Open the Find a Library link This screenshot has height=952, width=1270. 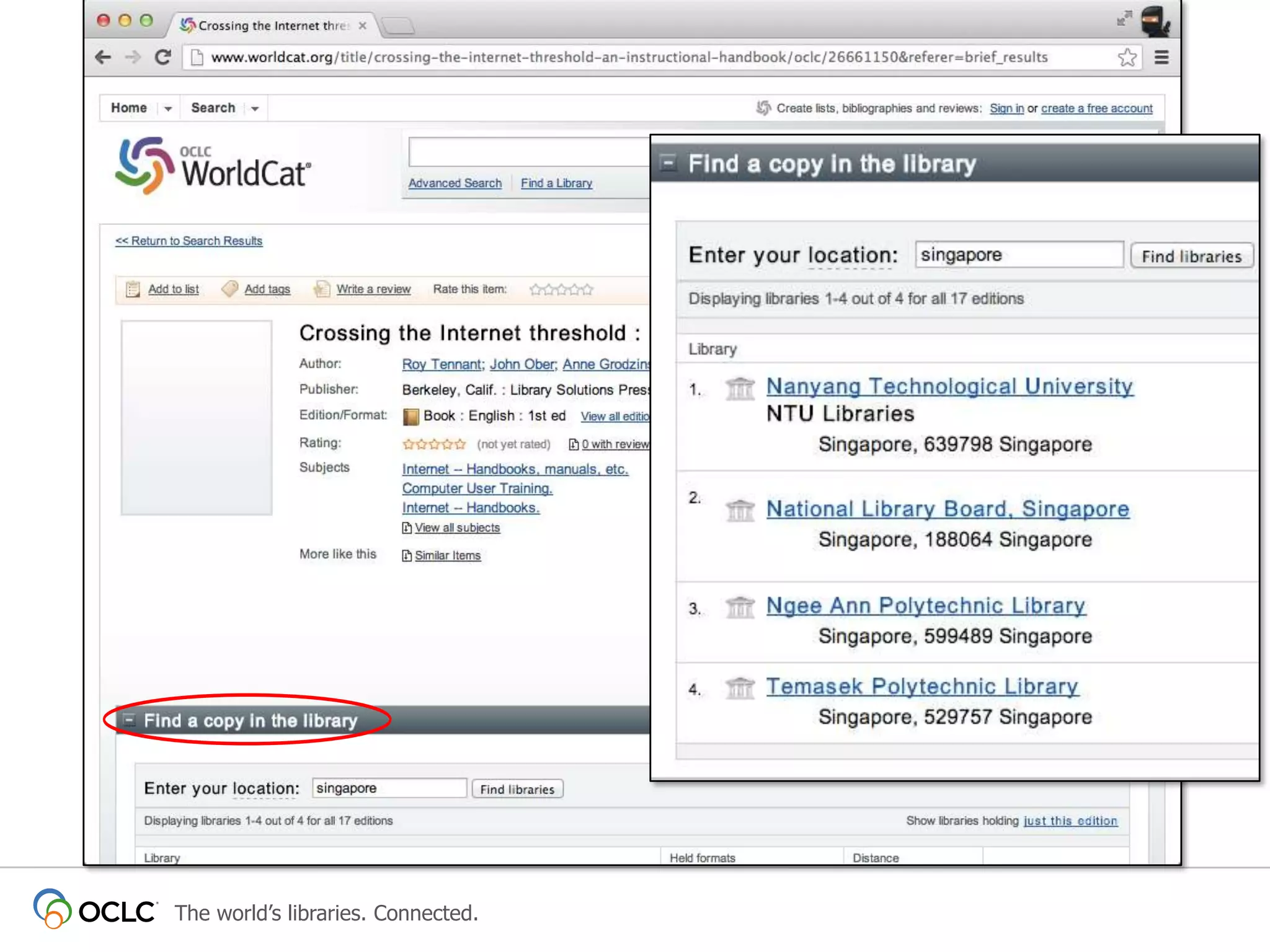click(556, 183)
